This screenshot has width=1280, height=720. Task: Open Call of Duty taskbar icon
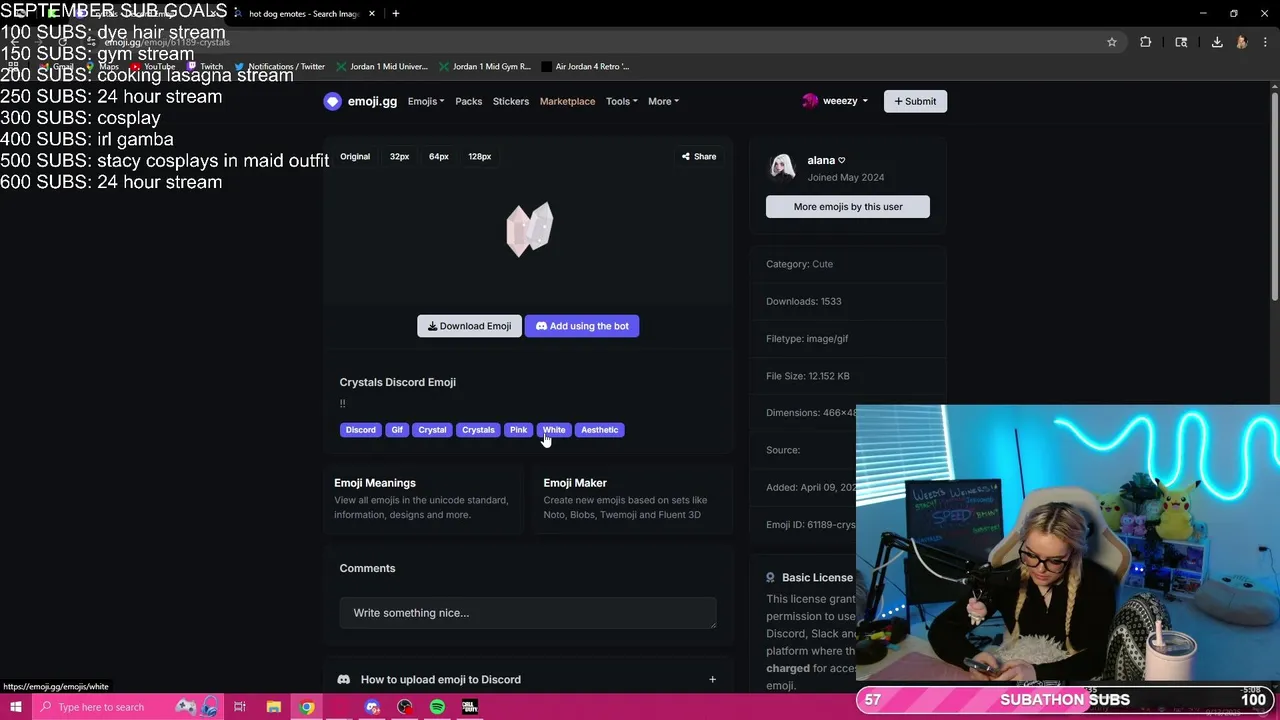coord(469,707)
